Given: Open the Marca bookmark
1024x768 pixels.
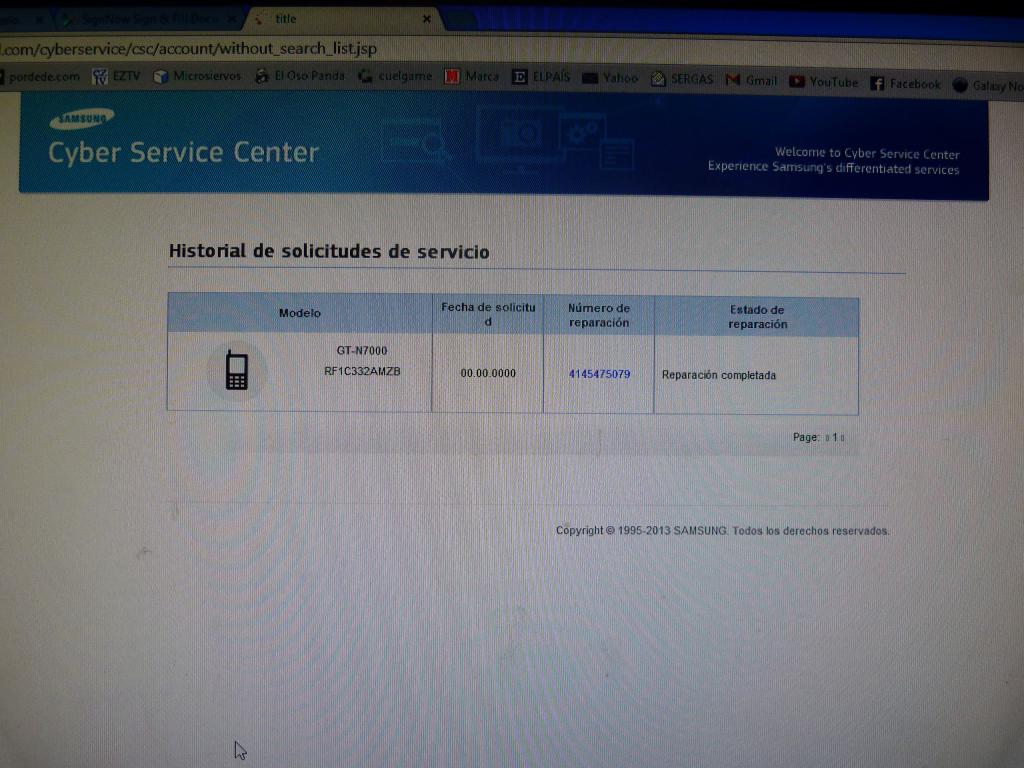Looking at the screenshot, I should click(473, 77).
